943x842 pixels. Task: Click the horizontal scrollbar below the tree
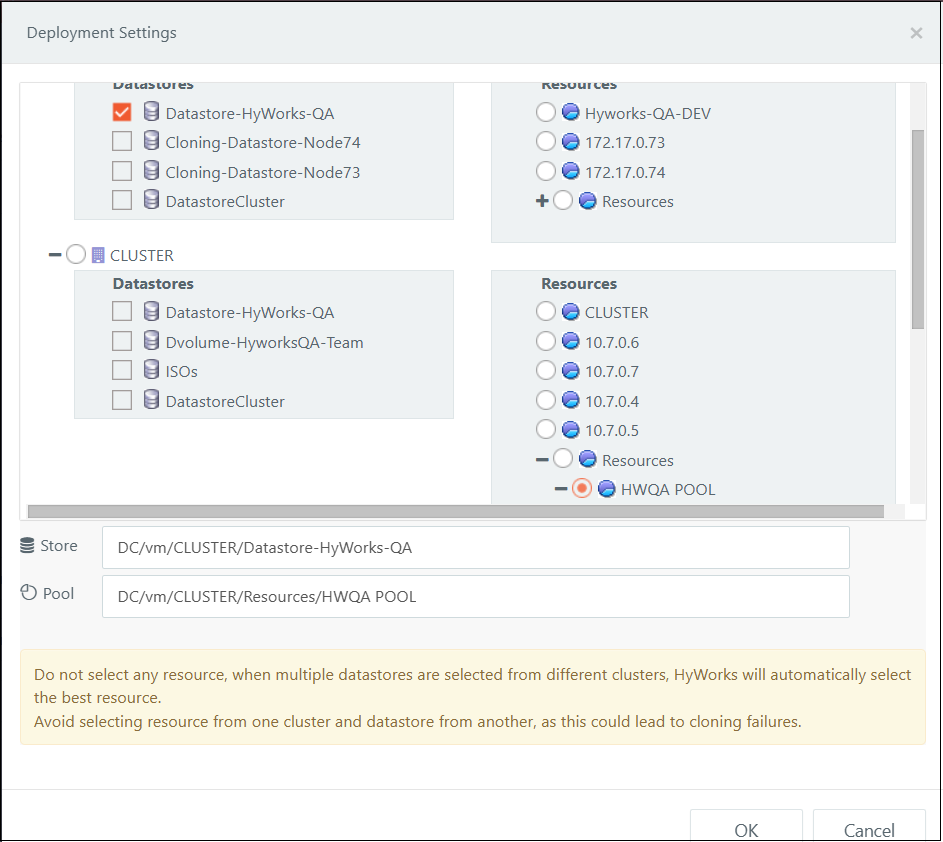pyautogui.click(x=456, y=511)
